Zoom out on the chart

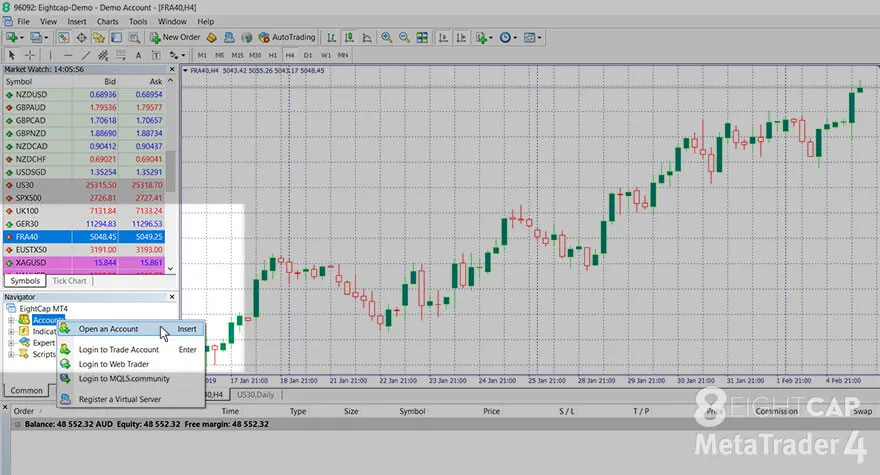[x=404, y=38]
